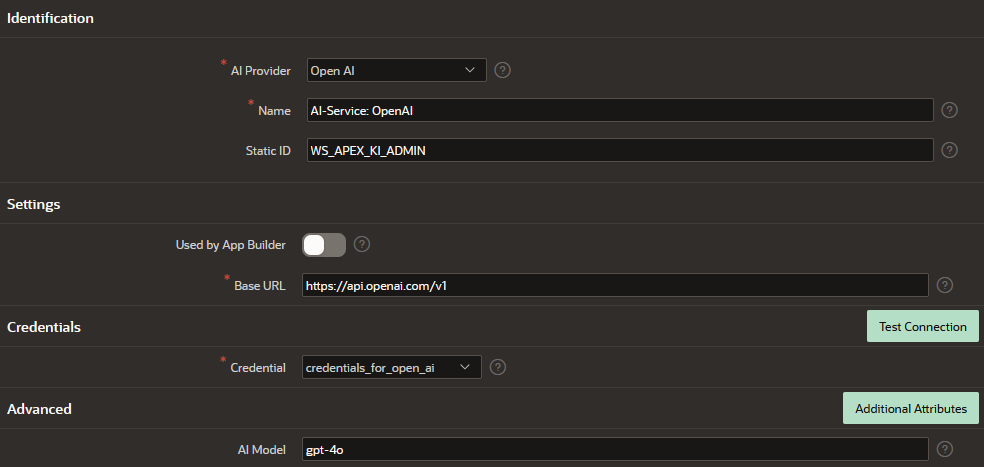Viewport: 984px width, 467px height.
Task: Open help for Used by App Builder
Action: (361, 244)
